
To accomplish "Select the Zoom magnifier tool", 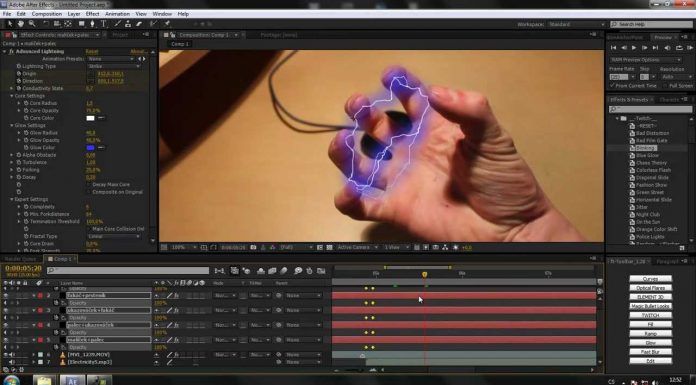I will [x=32, y=24].
